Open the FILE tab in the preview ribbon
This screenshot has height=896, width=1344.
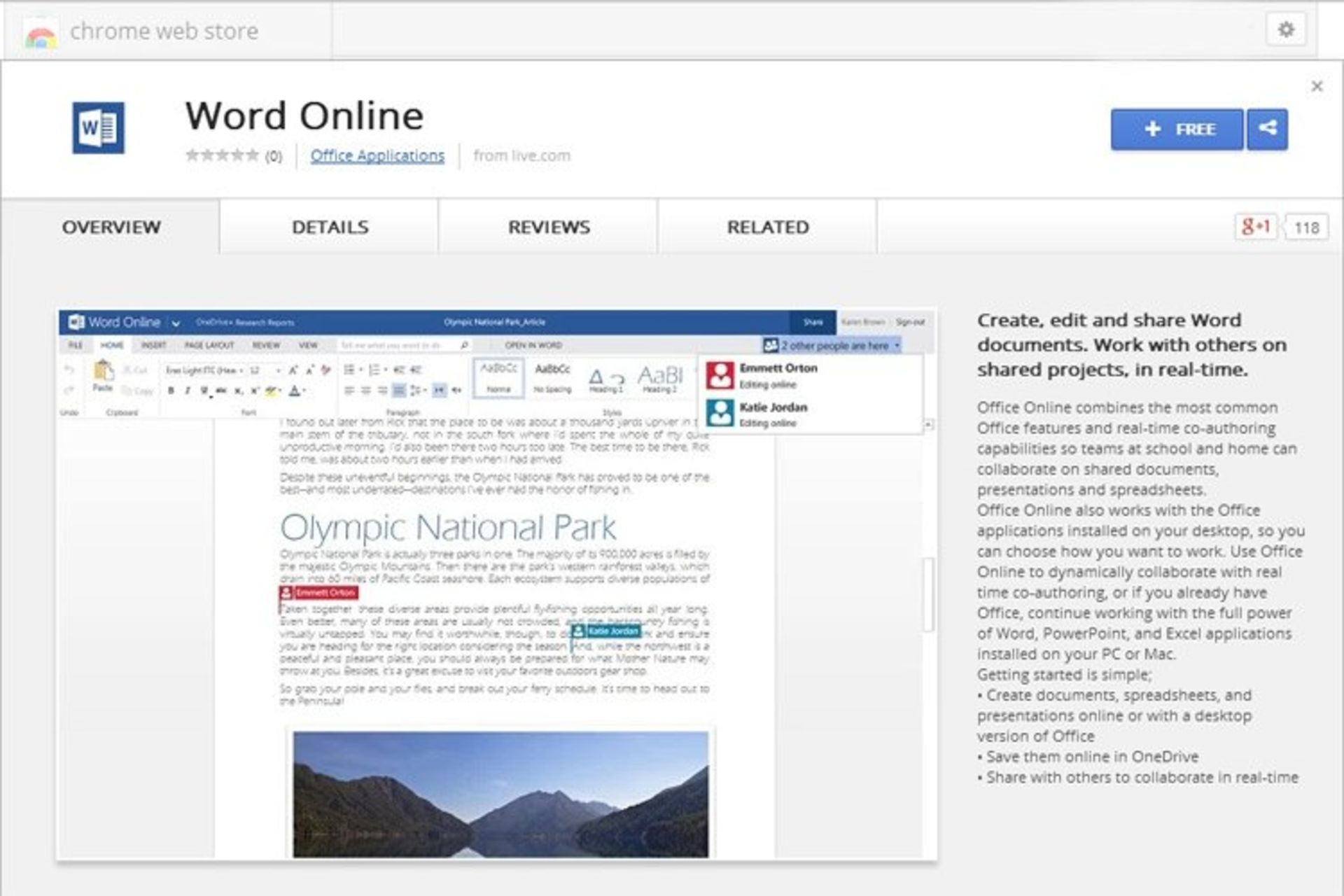(76, 345)
